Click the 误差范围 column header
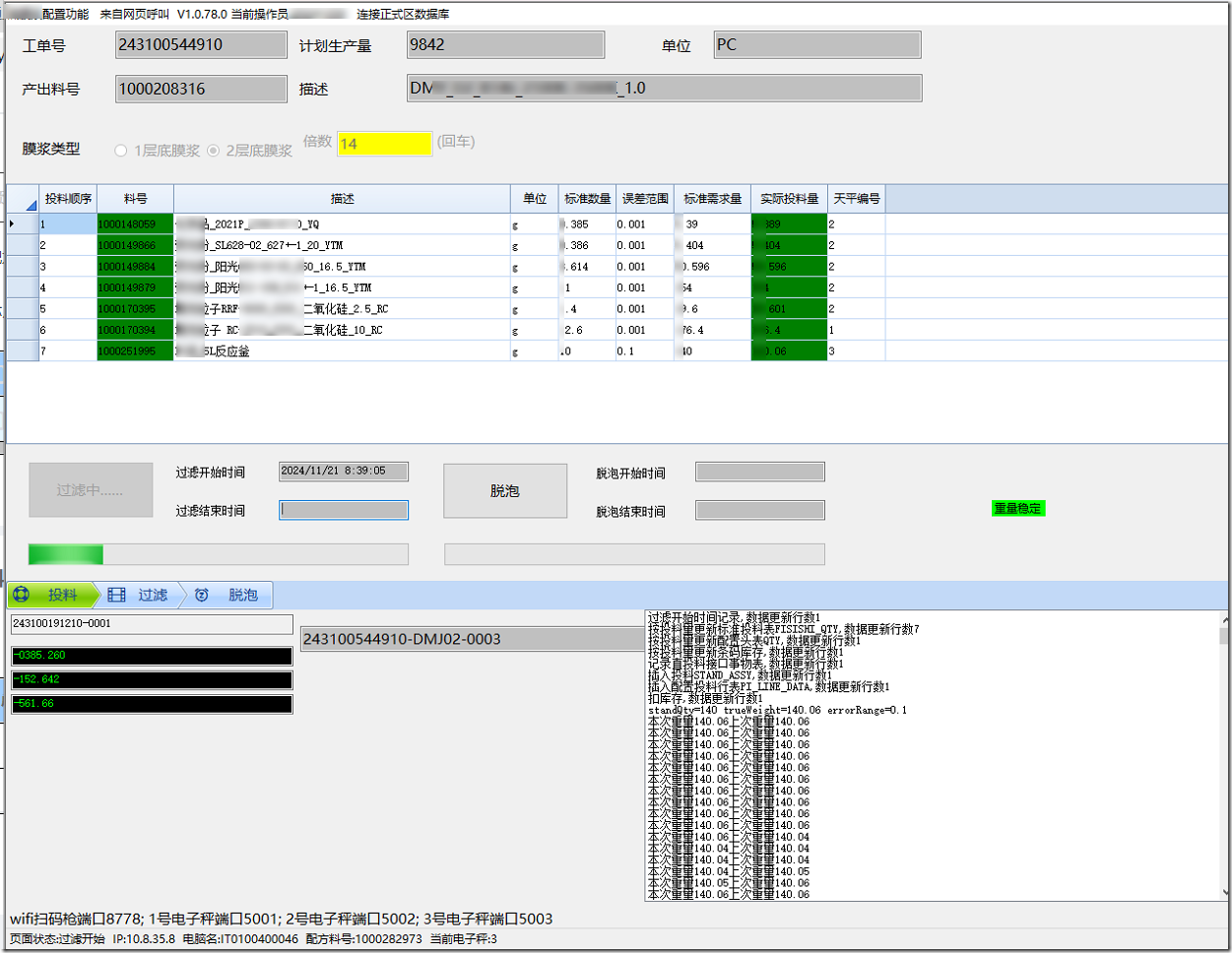The image size is (1232, 953). click(x=645, y=199)
